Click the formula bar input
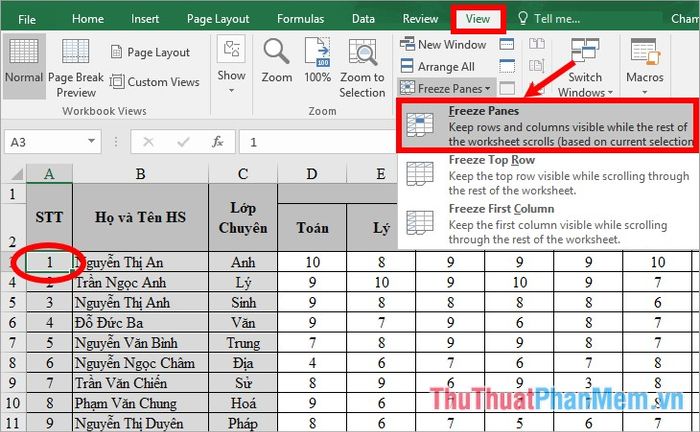 (x=317, y=142)
